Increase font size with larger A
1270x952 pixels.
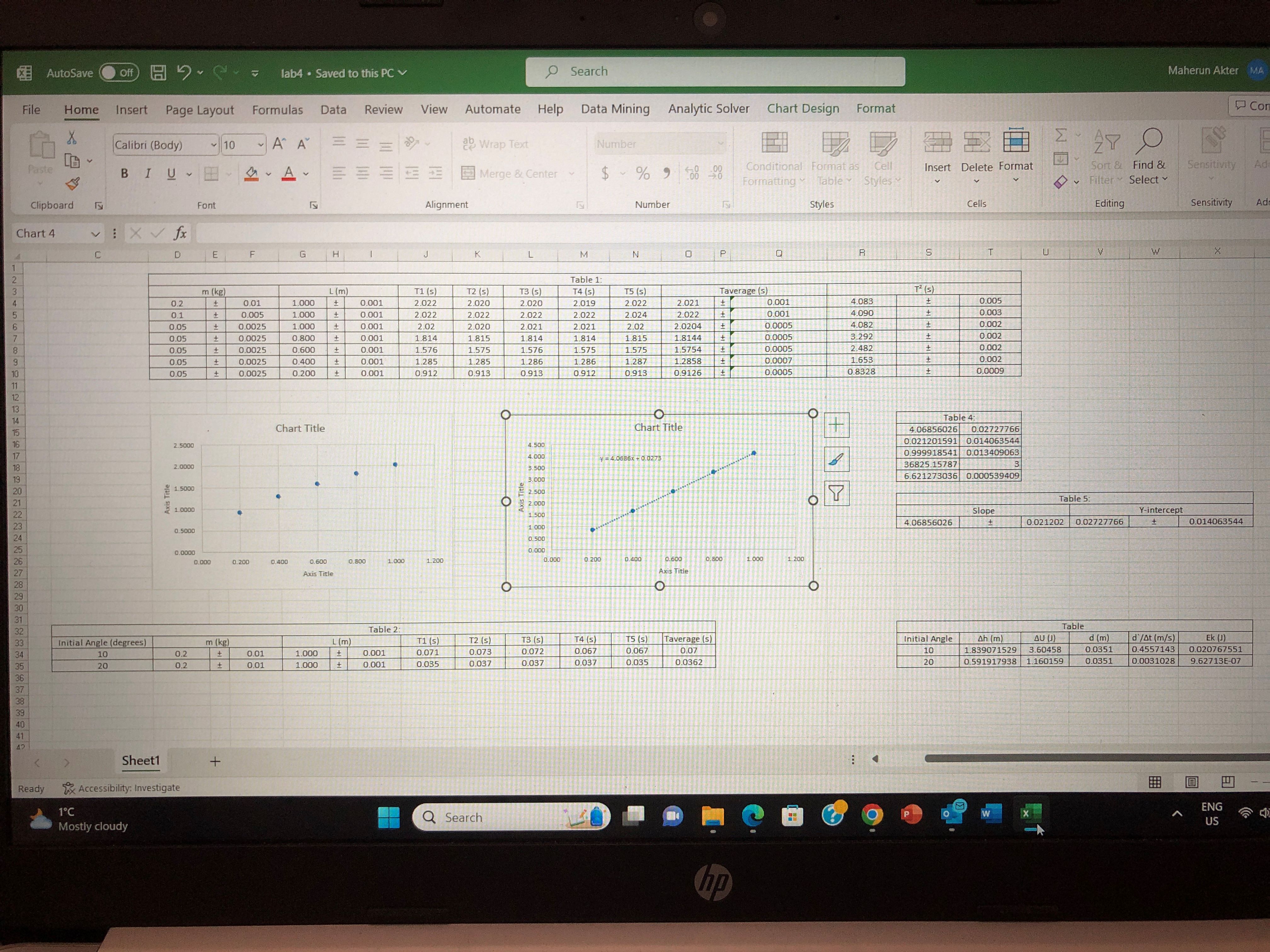(x=279, y=144)
